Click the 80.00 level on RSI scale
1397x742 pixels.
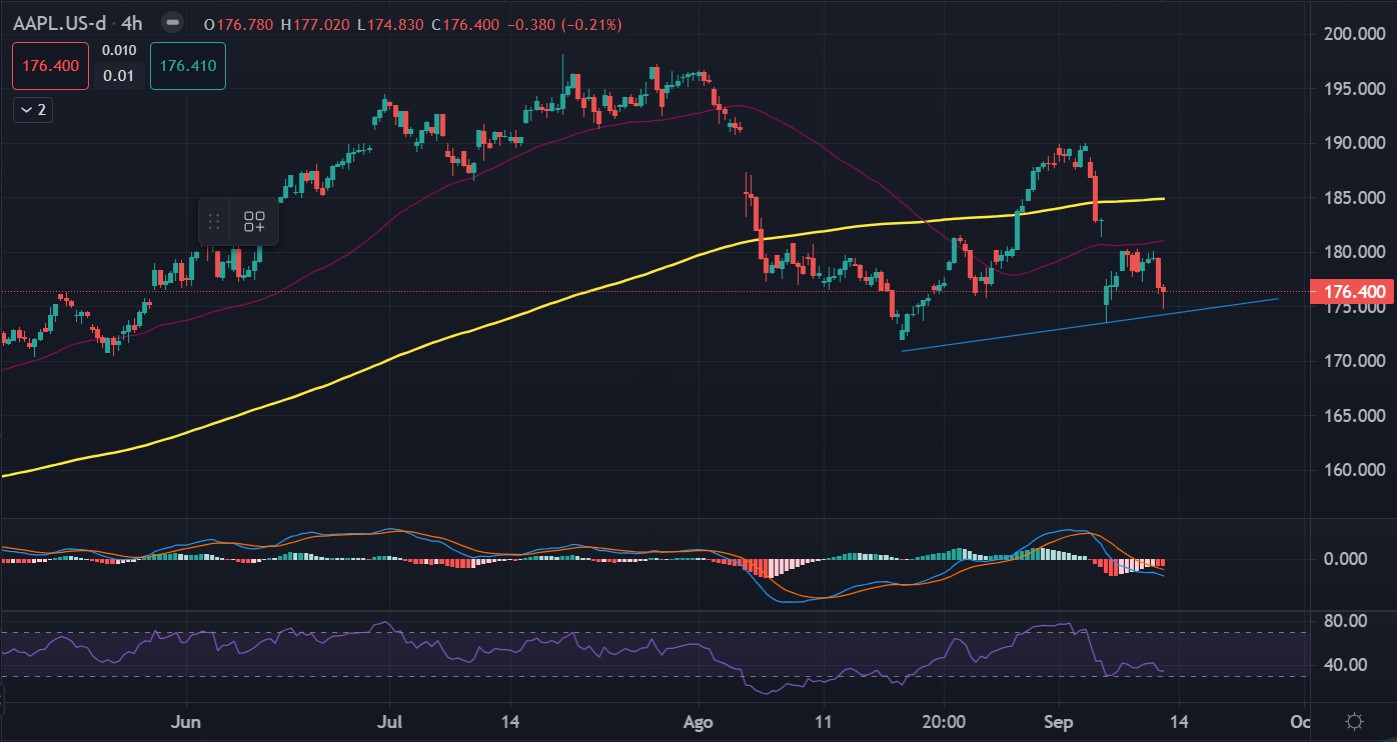click(1343, 620)
